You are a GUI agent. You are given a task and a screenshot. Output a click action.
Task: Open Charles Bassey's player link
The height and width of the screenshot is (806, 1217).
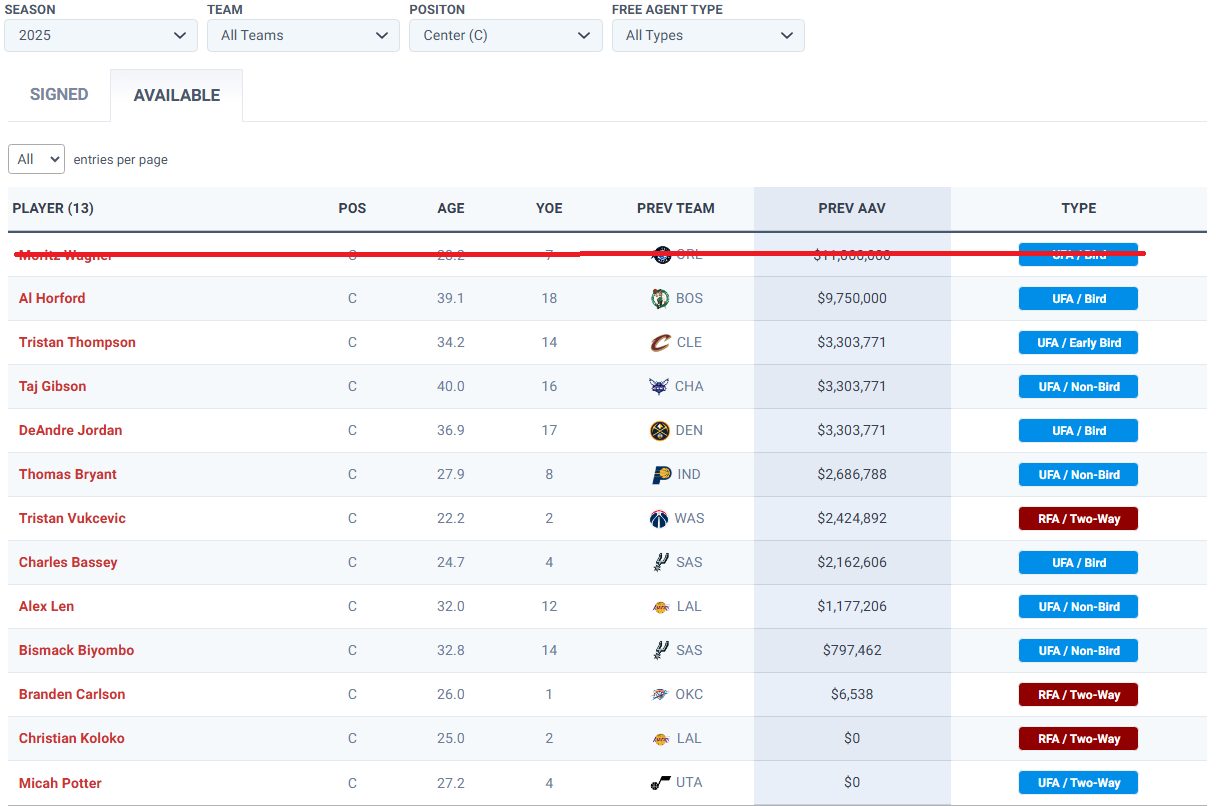(x=68, y=562)
